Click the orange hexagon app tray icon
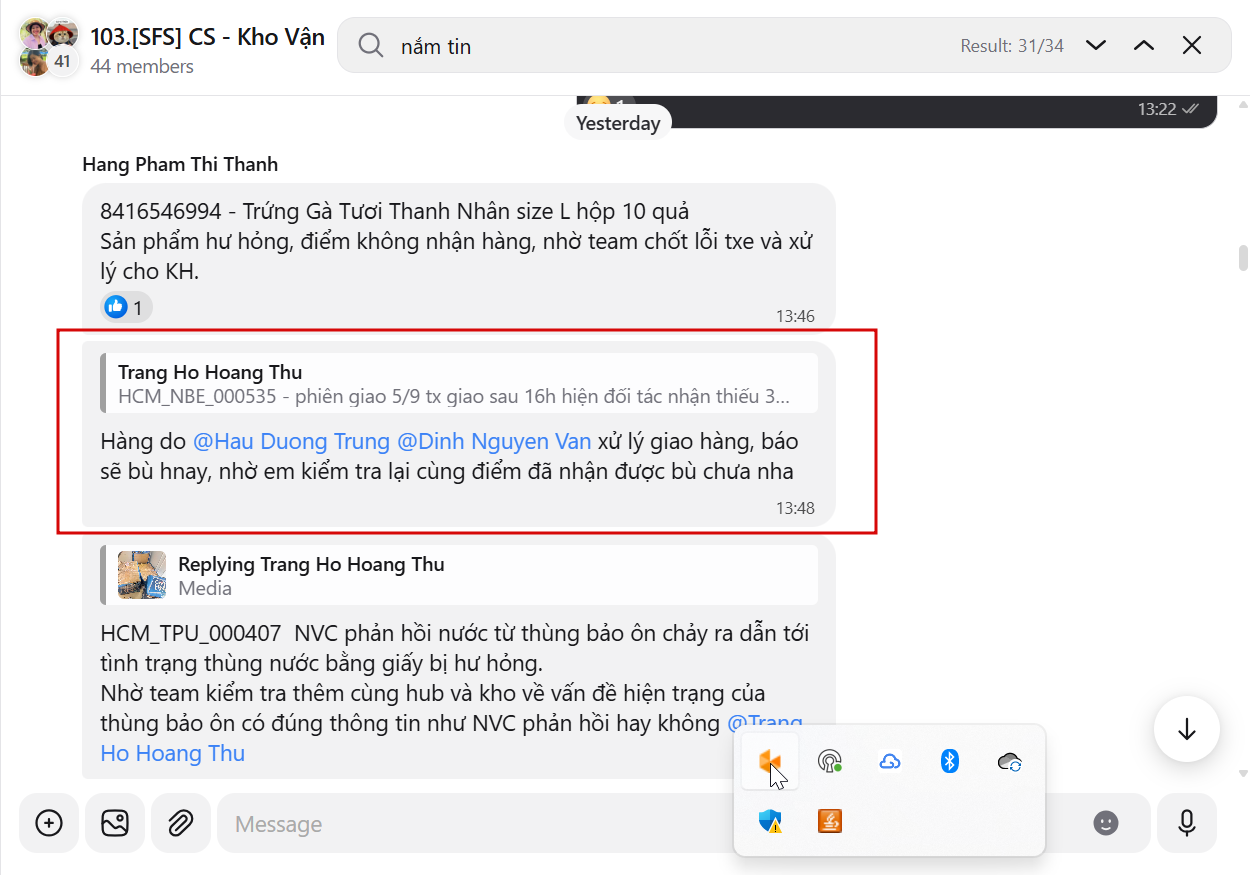This screenshot has height=875, width=1250. tap(770, 762)
